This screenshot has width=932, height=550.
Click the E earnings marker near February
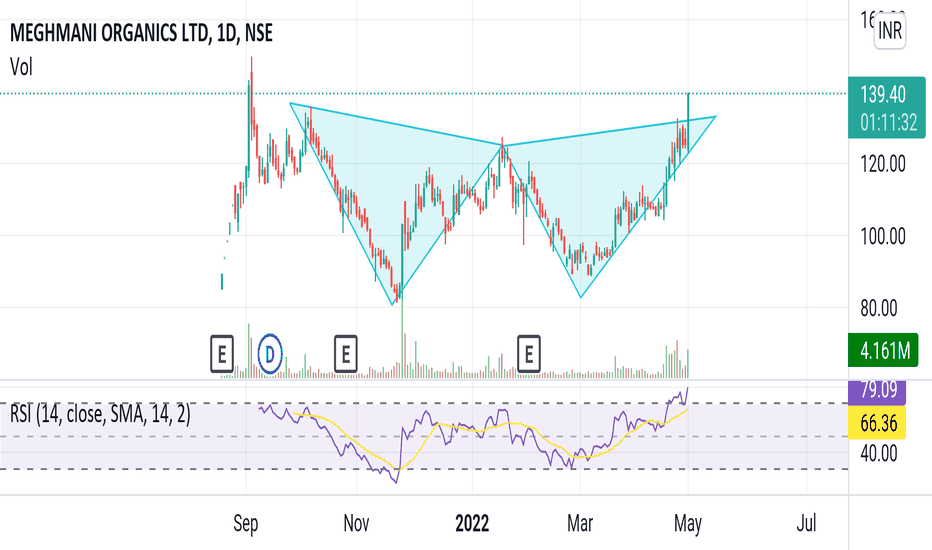click(528, 354)
